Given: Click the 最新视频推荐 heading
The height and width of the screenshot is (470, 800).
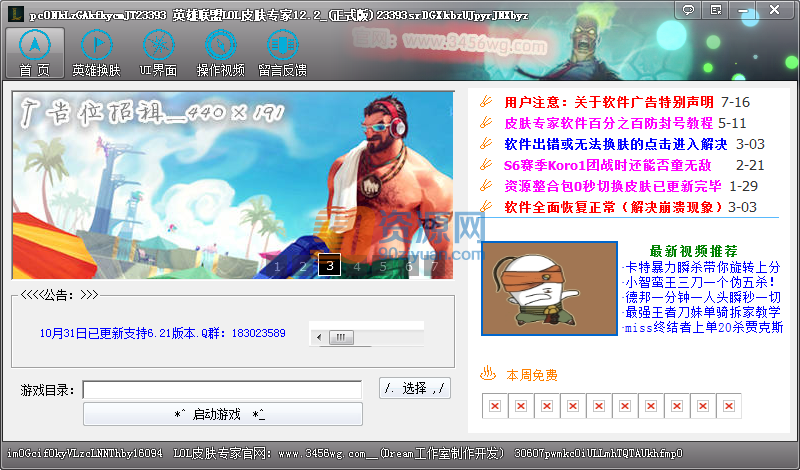Looking at the screenshot, I should pyautogui.click(x=693, y=251).
